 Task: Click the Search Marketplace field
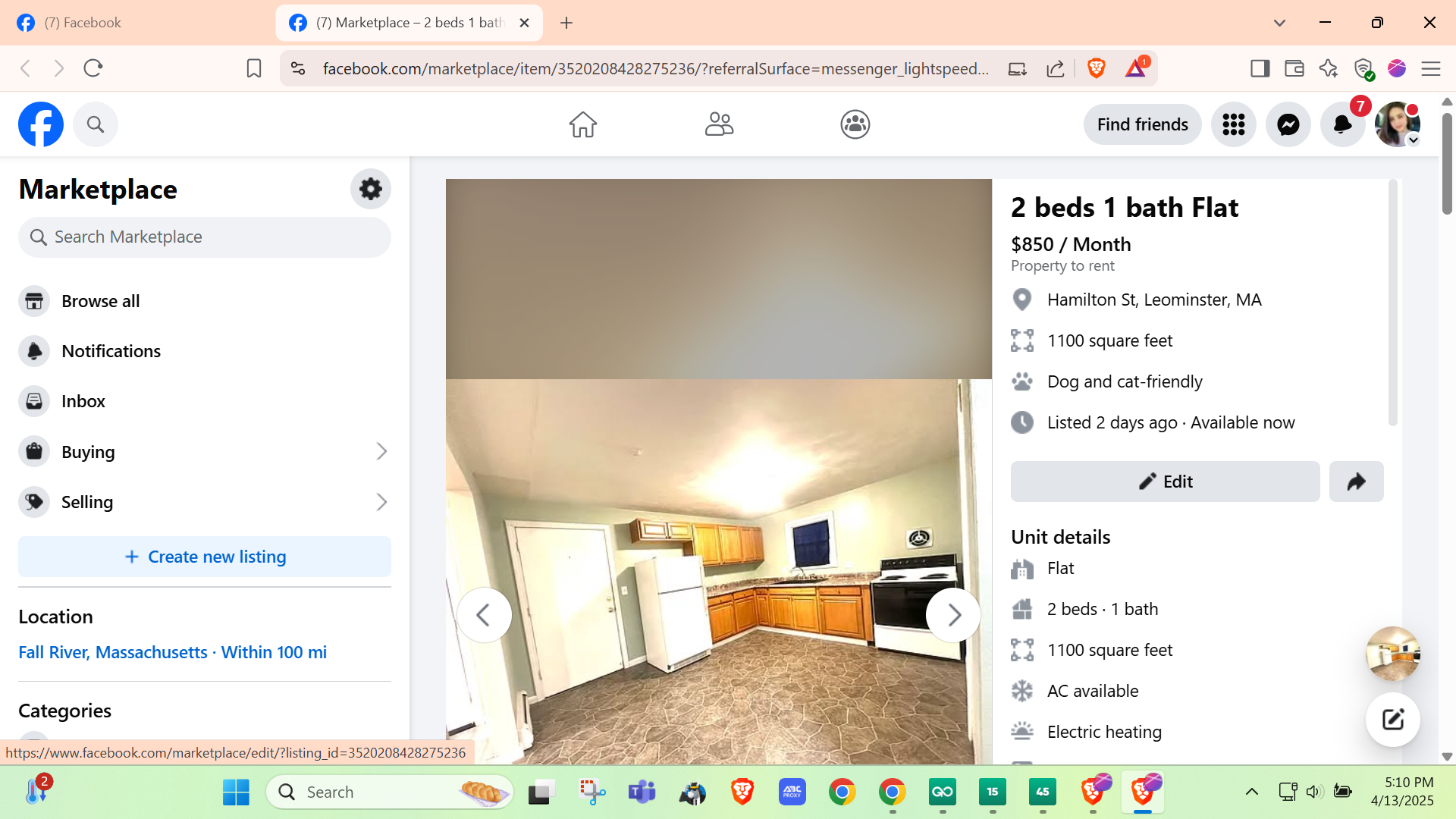coord(204,237)
